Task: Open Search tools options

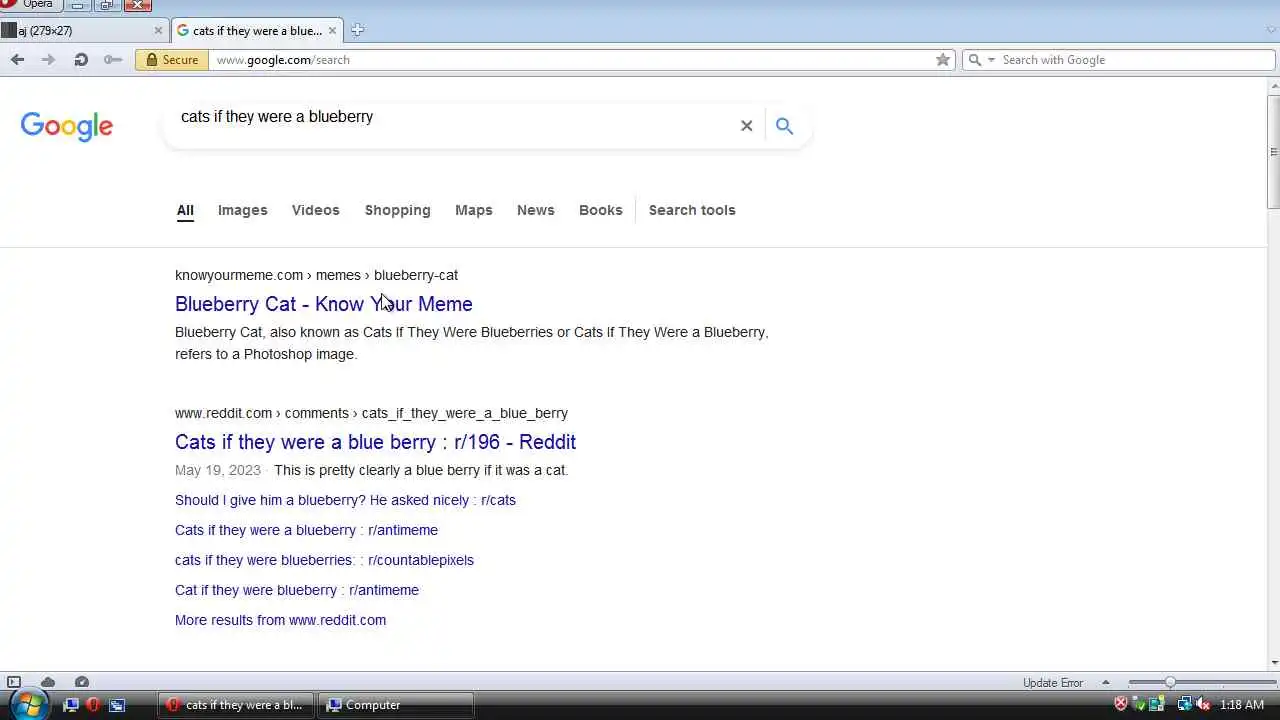Action: pyautogui.click(x=692, y=210)
